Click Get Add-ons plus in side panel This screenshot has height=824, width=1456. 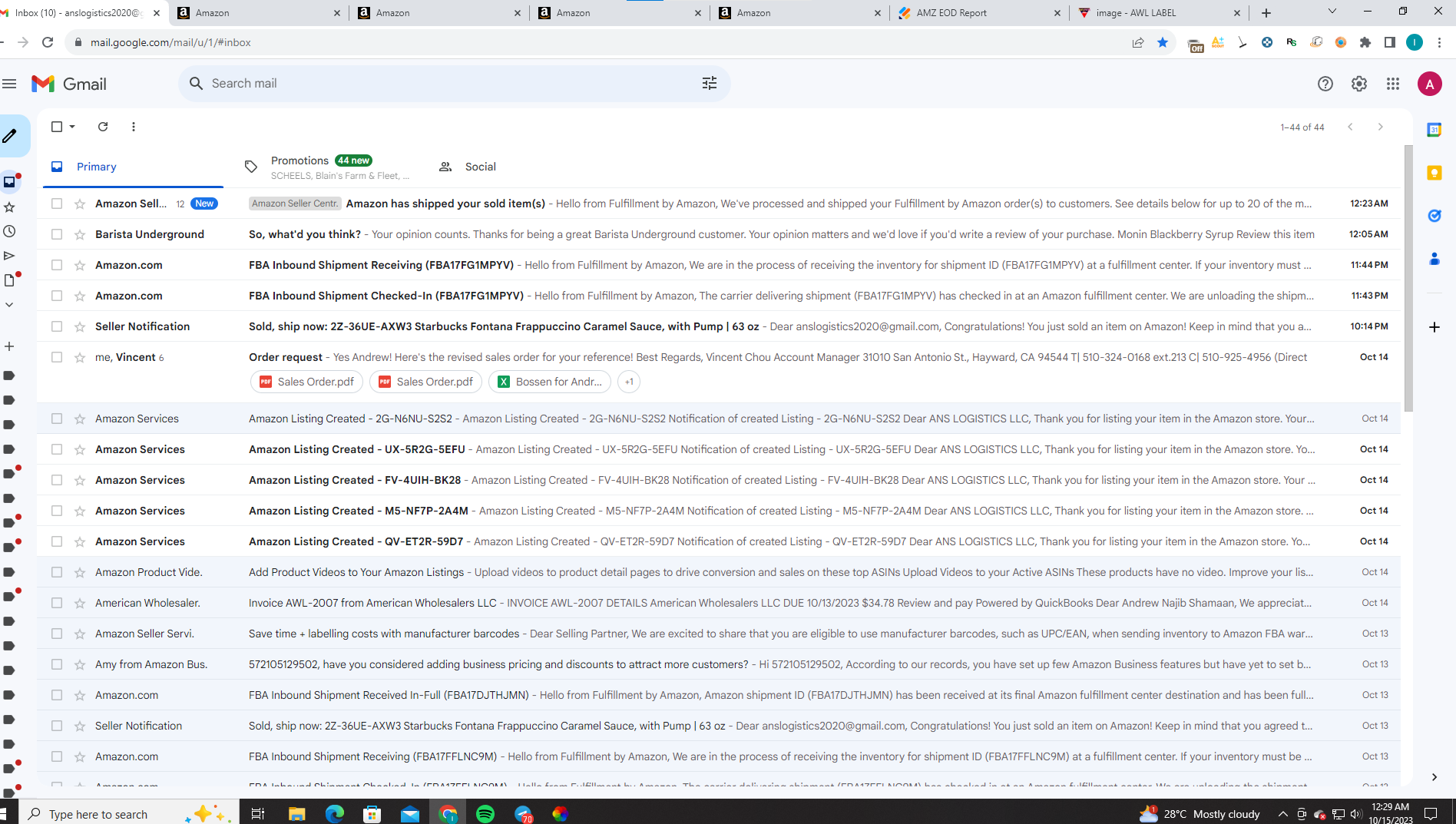pyautogui.click(x=1434, y=327)
